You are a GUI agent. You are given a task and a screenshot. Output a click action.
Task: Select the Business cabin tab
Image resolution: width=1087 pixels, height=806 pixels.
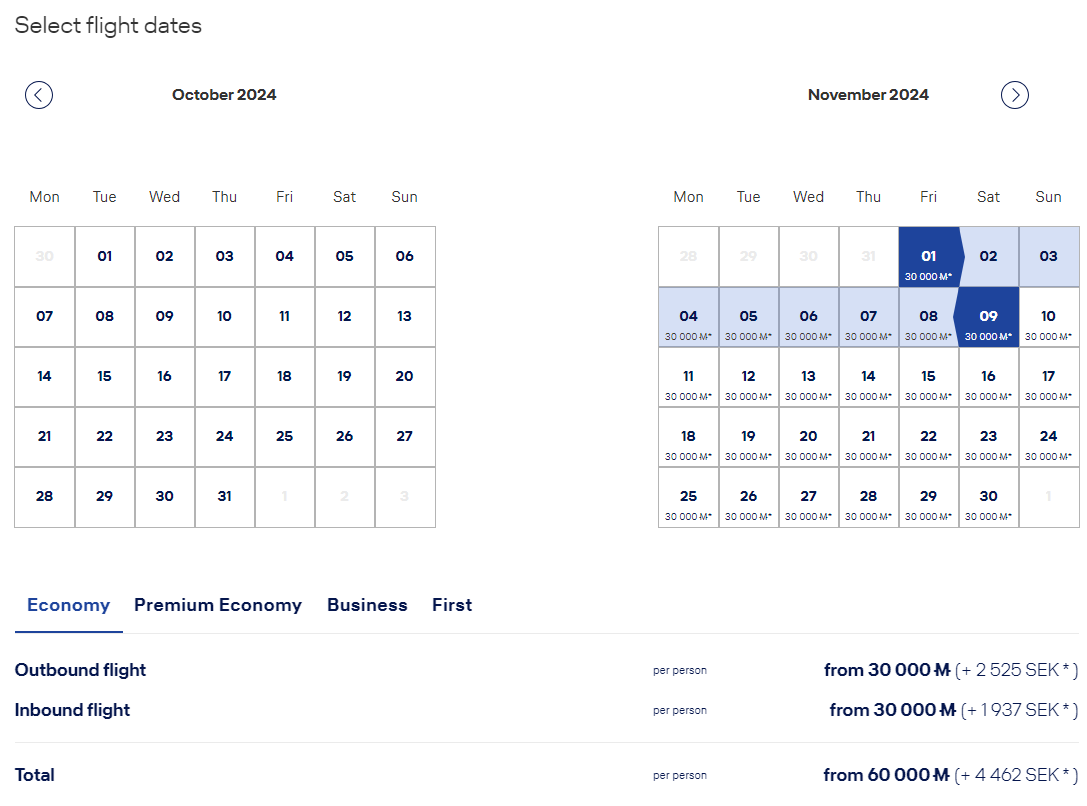(x=367, y=605)
